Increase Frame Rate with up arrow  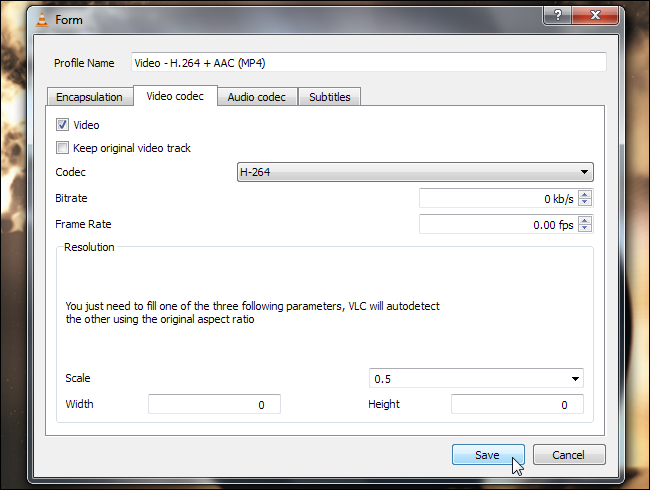[585, 220]
